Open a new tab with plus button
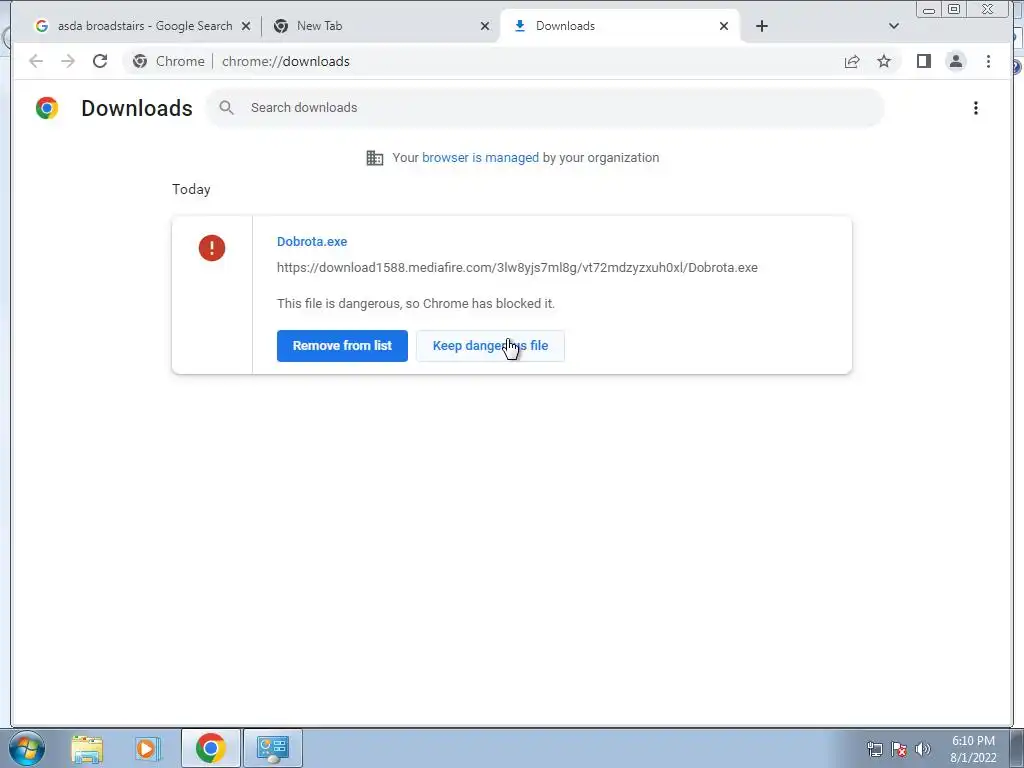Viewport: 1024px width, 768px height. pyautogui.click(x=761, y=26)
